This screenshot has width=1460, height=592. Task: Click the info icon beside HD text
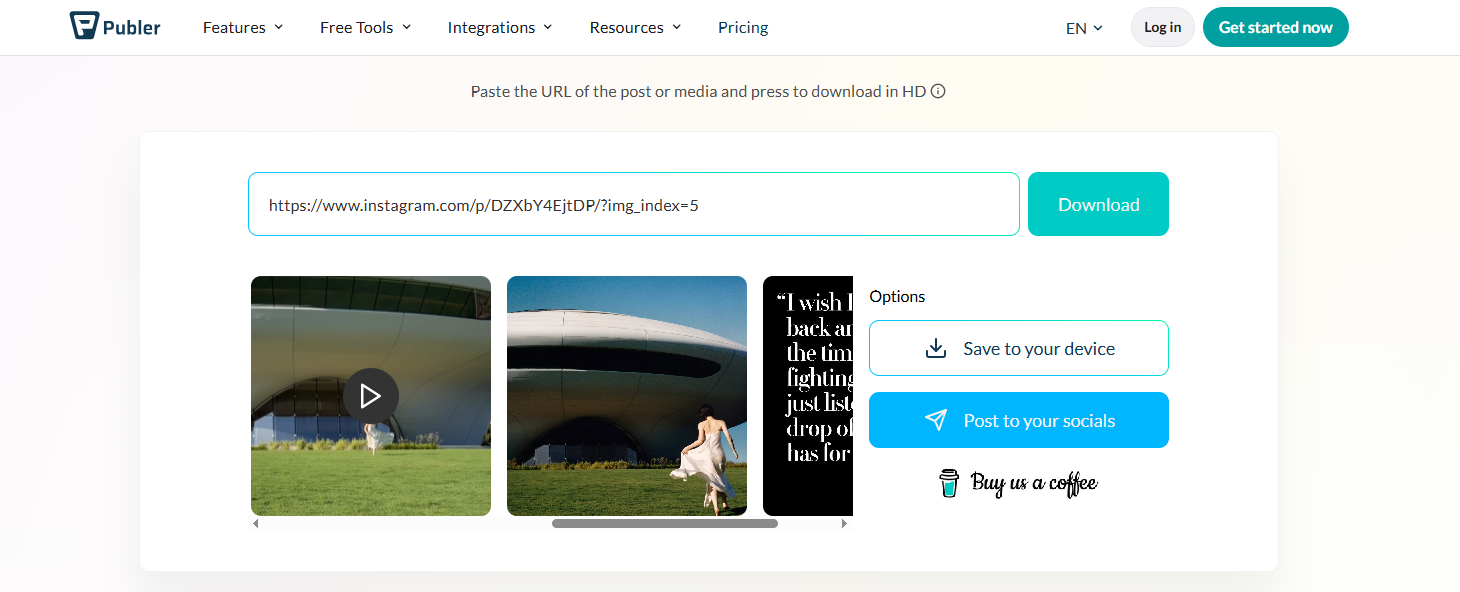[x=938, y=91]
